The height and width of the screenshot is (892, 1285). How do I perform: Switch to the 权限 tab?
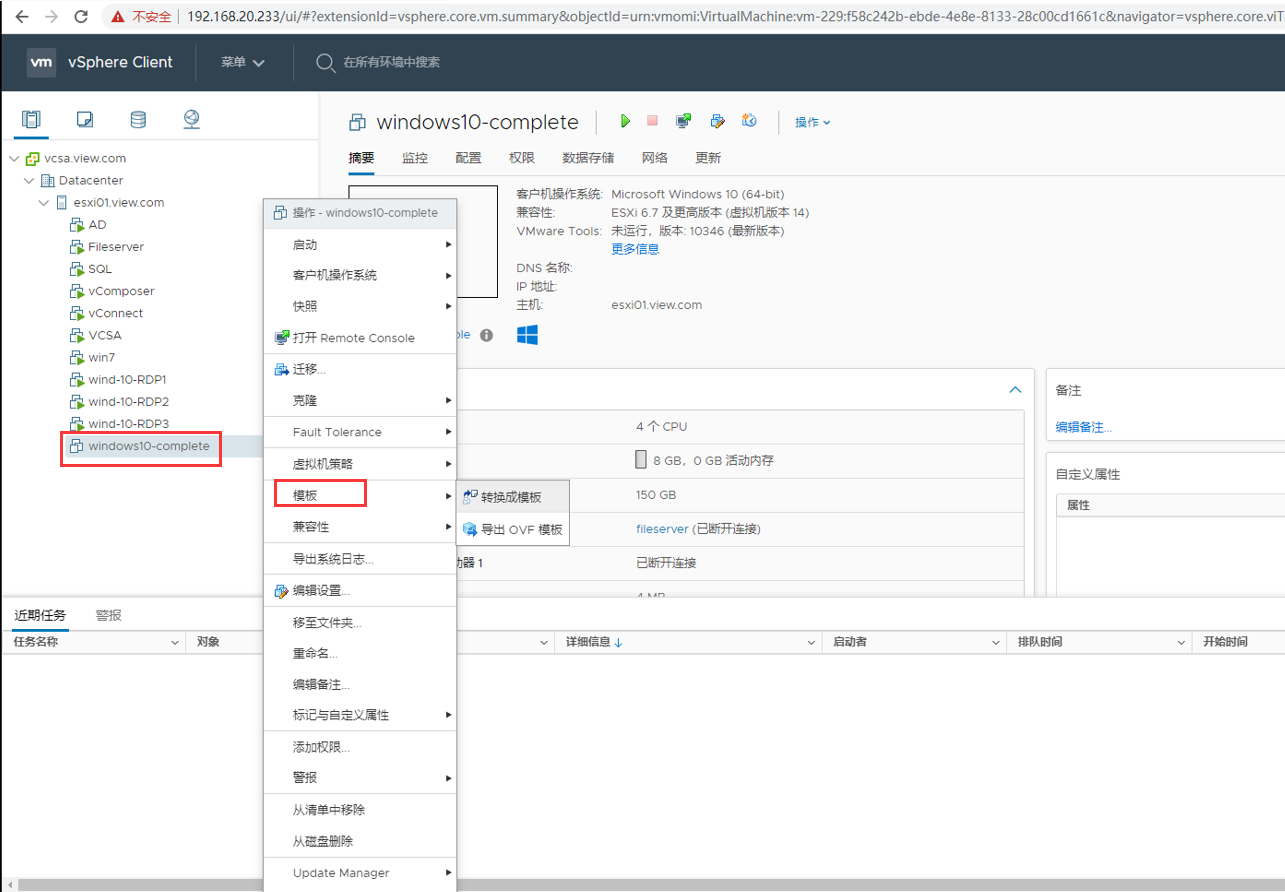point(522,158)
